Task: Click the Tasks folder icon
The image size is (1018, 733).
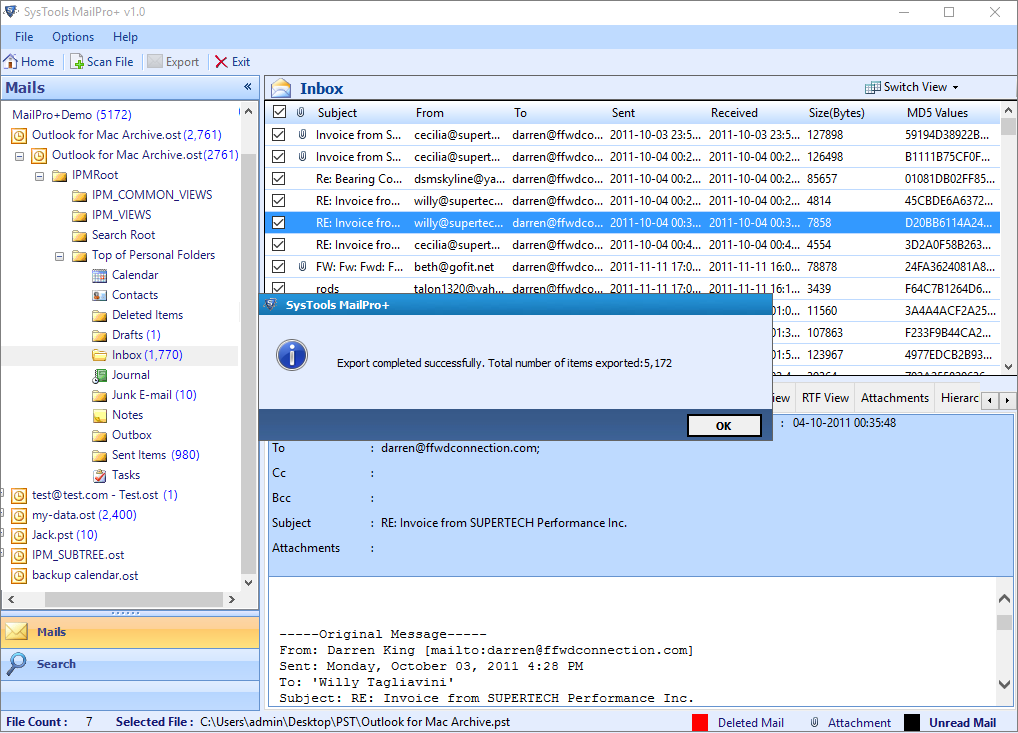Action: point(99,475)
